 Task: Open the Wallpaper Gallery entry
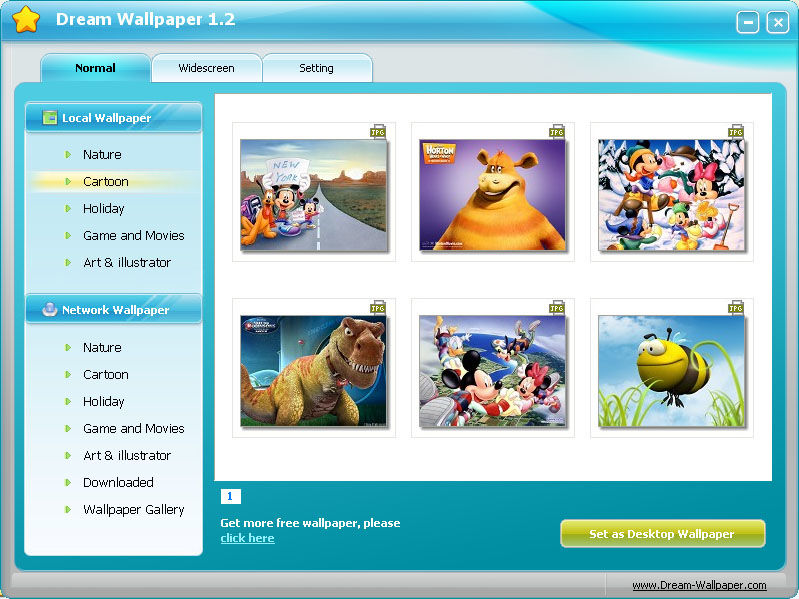click(x=134, y=509)
